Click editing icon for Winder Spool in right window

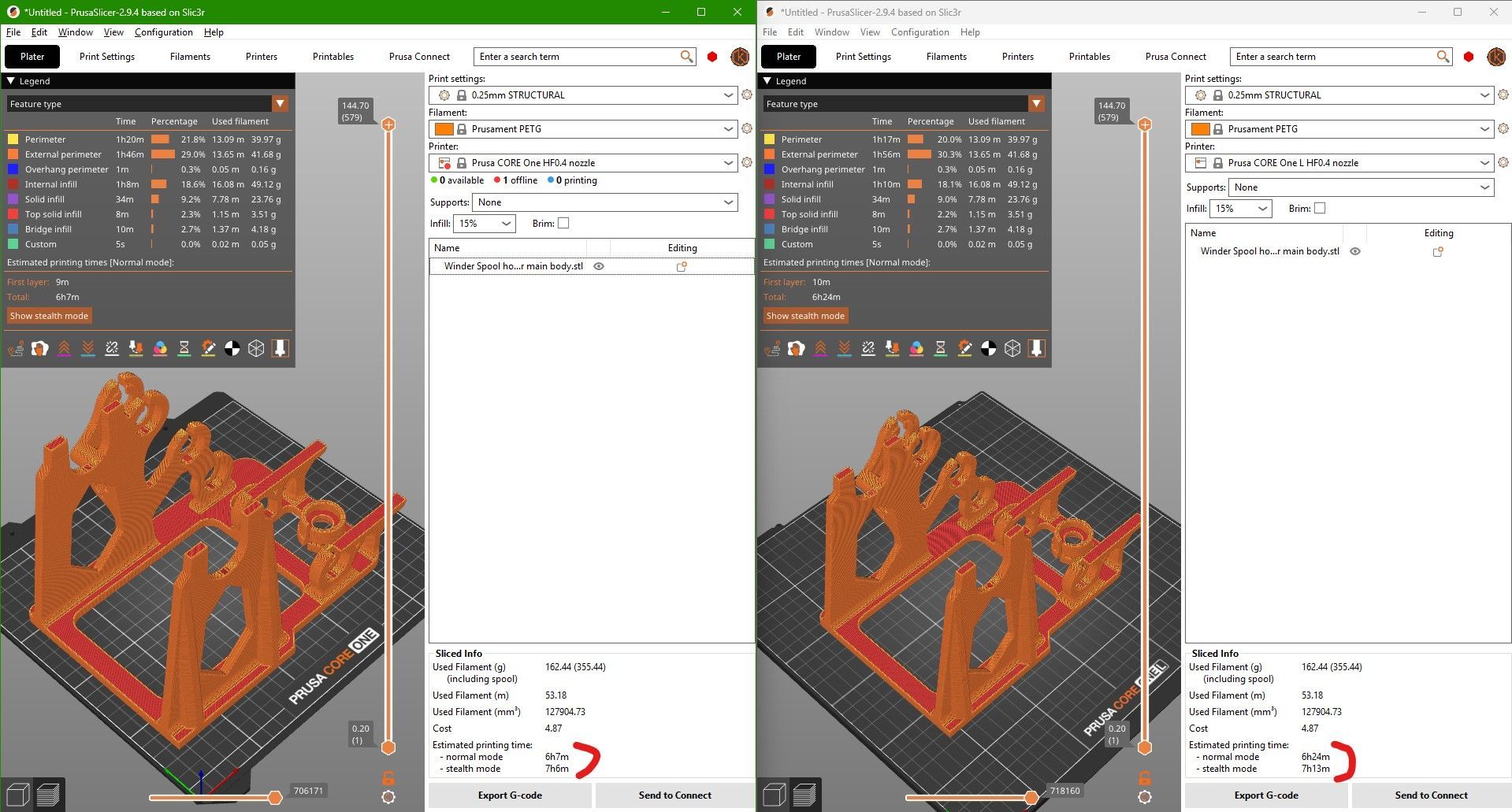[x=1438, y=251]
